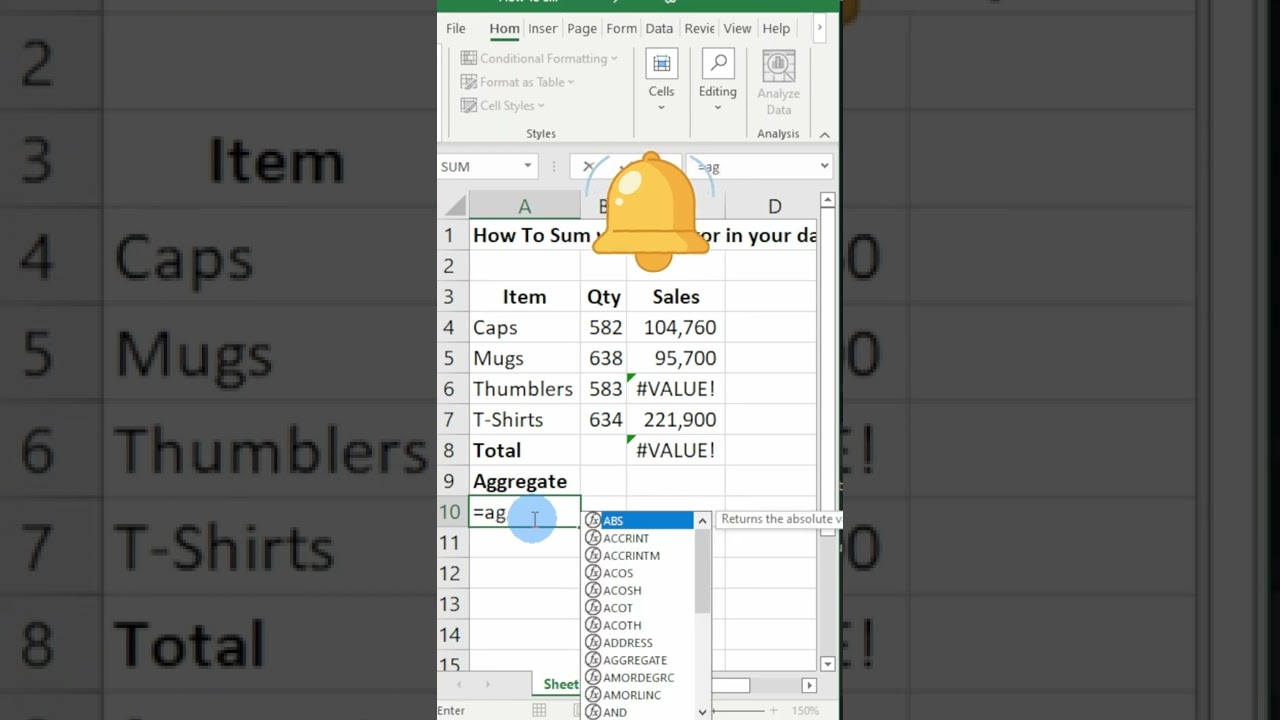
Task: Choose ACOTH from the function list
Action: (638, 625)
